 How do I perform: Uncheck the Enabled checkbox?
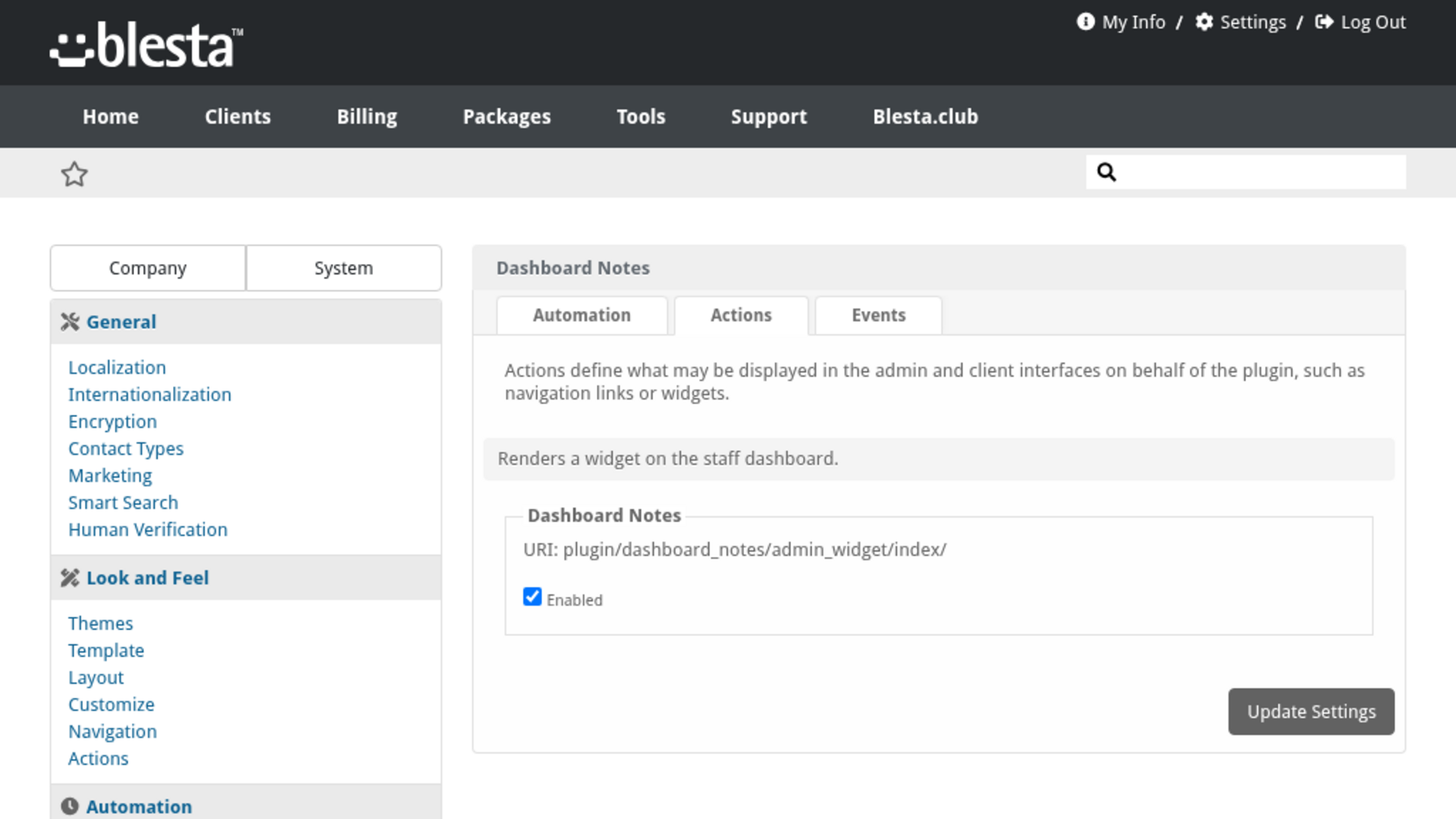[x=532, y=597]
